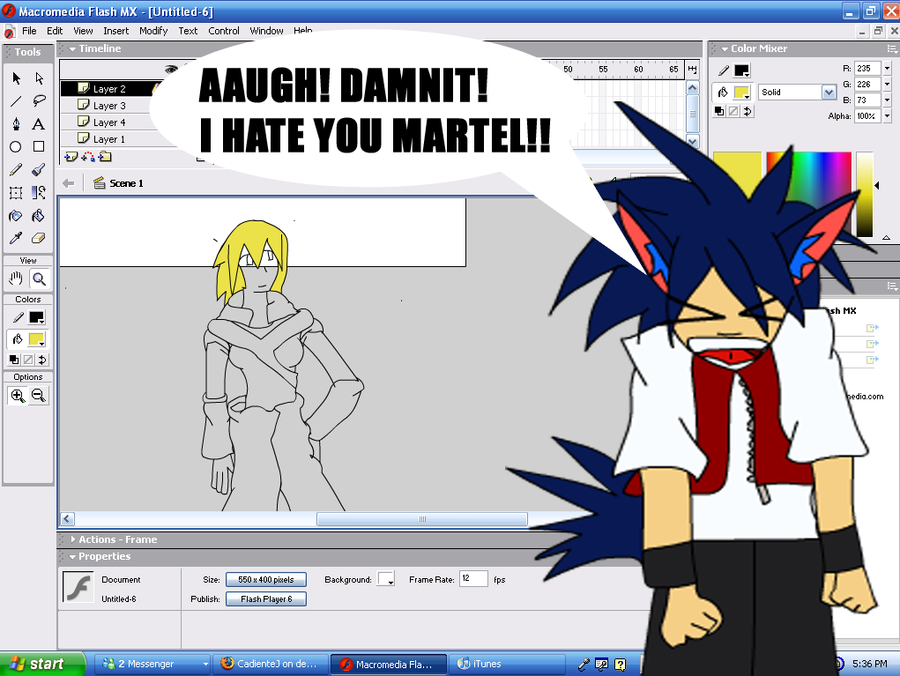Choose the Enlarge zoom option
Viewport: 900px width, 676px height.
(17, 395)
